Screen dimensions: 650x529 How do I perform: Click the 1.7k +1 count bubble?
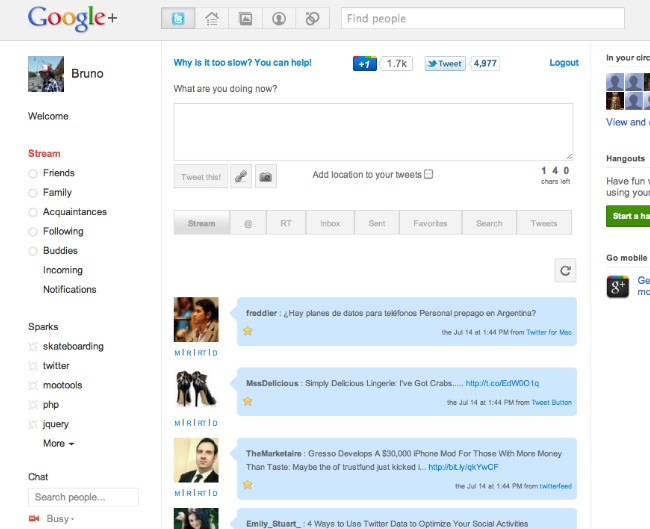coord(397,63)
